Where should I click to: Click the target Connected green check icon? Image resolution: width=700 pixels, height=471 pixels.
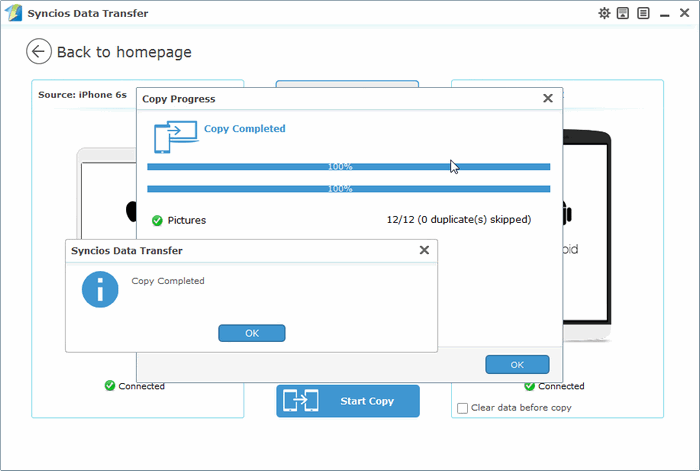coord(529,386)
